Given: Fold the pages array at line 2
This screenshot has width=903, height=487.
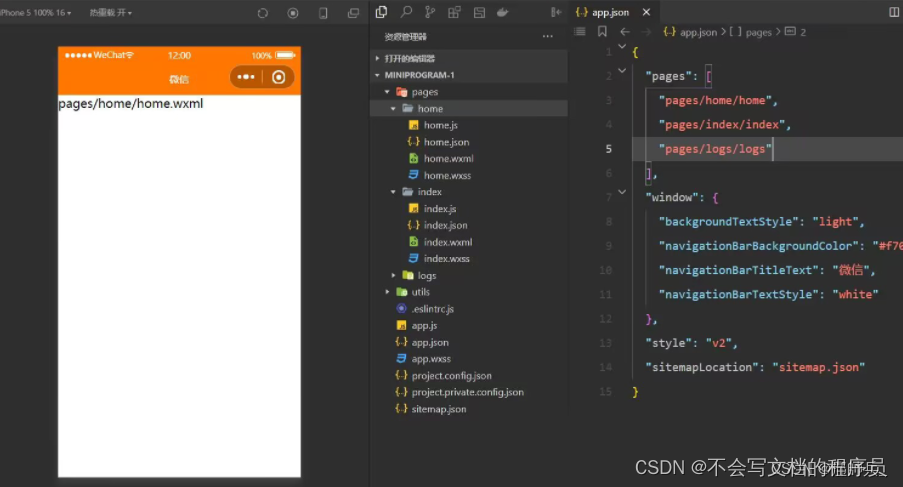Looking at the screenshot, I should click(622, 70).
